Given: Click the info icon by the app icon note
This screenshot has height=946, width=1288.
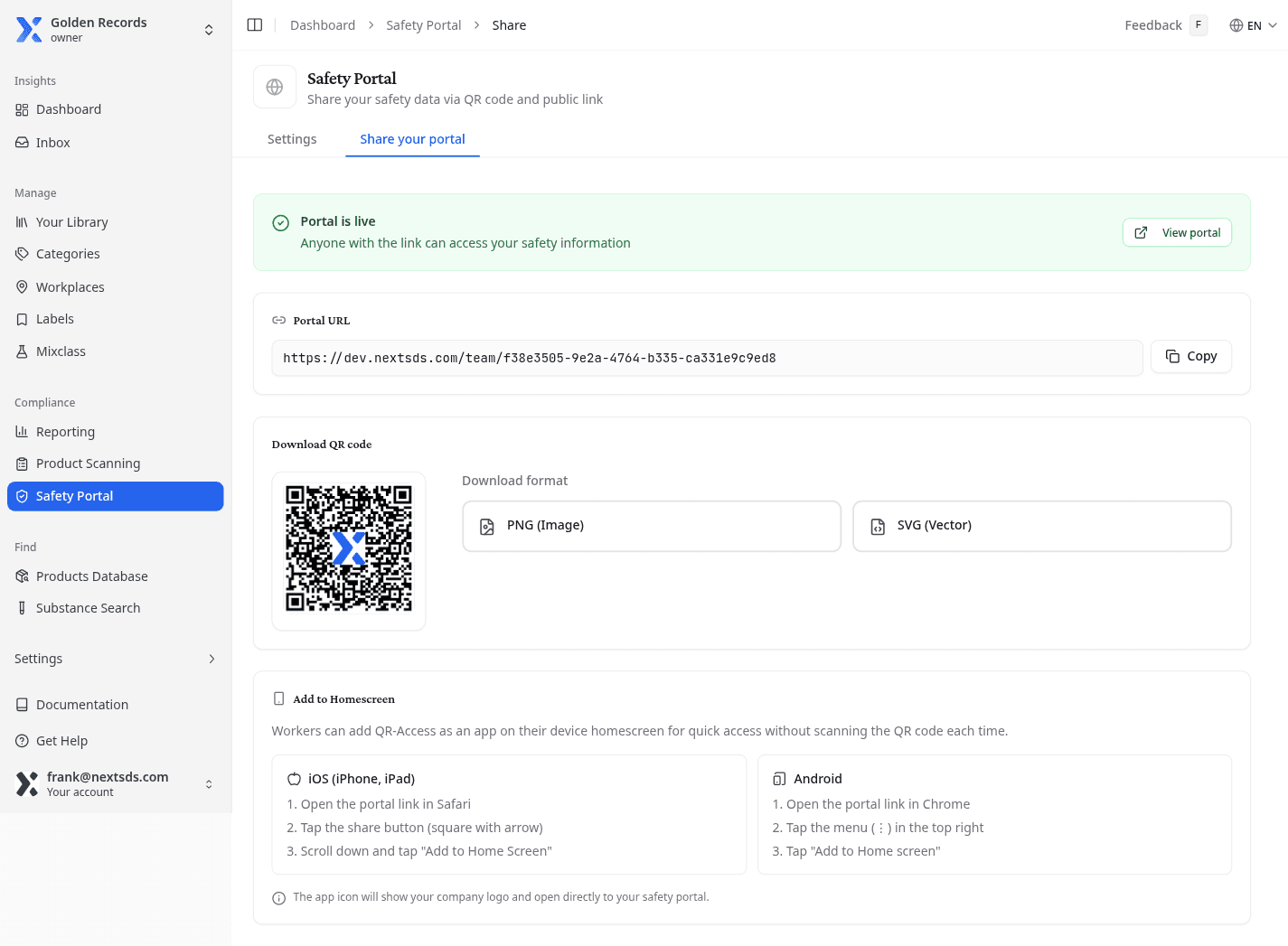Looking at the screenshot, I should pyautogui.click(x=279, y=898).
